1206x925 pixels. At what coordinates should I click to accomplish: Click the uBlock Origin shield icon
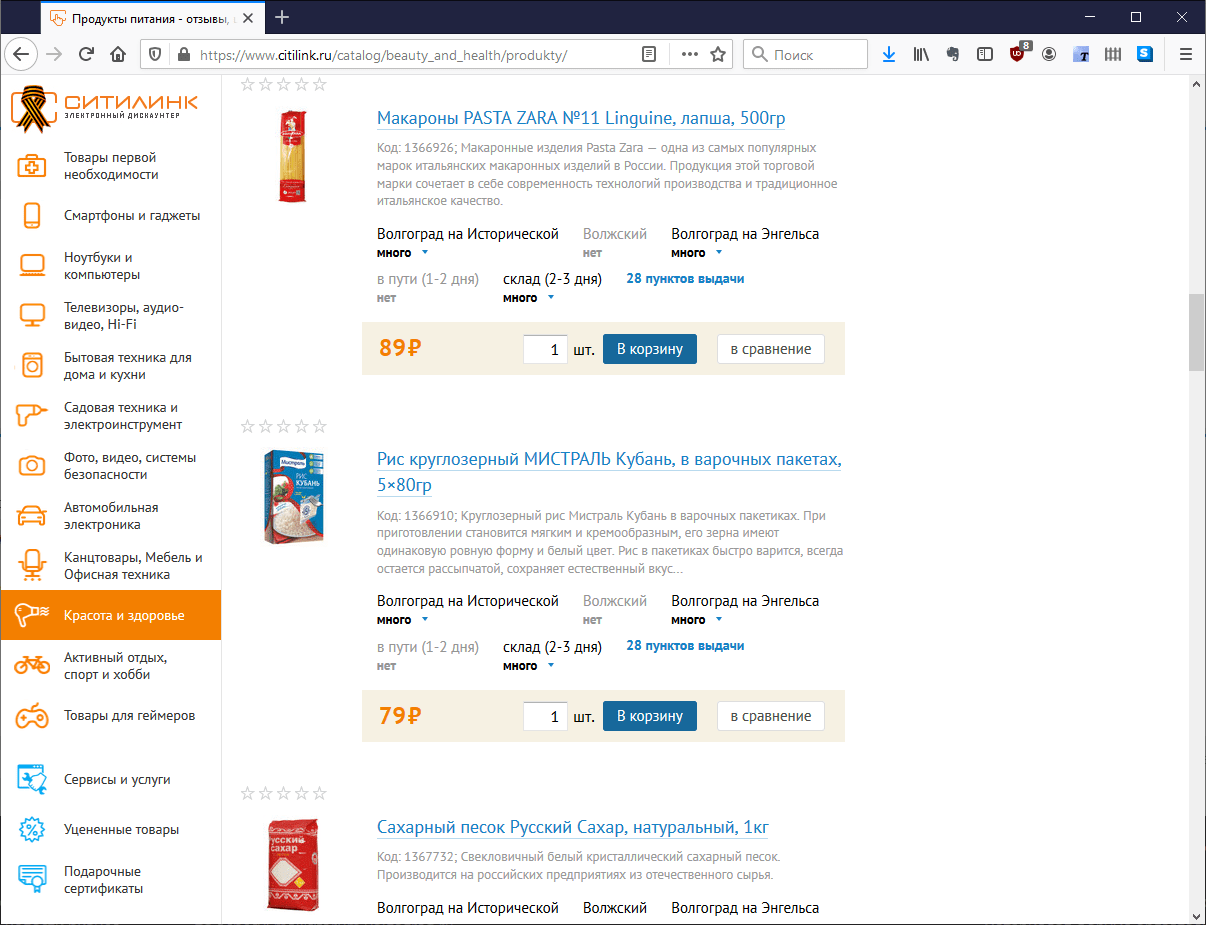coord(1017,54)
